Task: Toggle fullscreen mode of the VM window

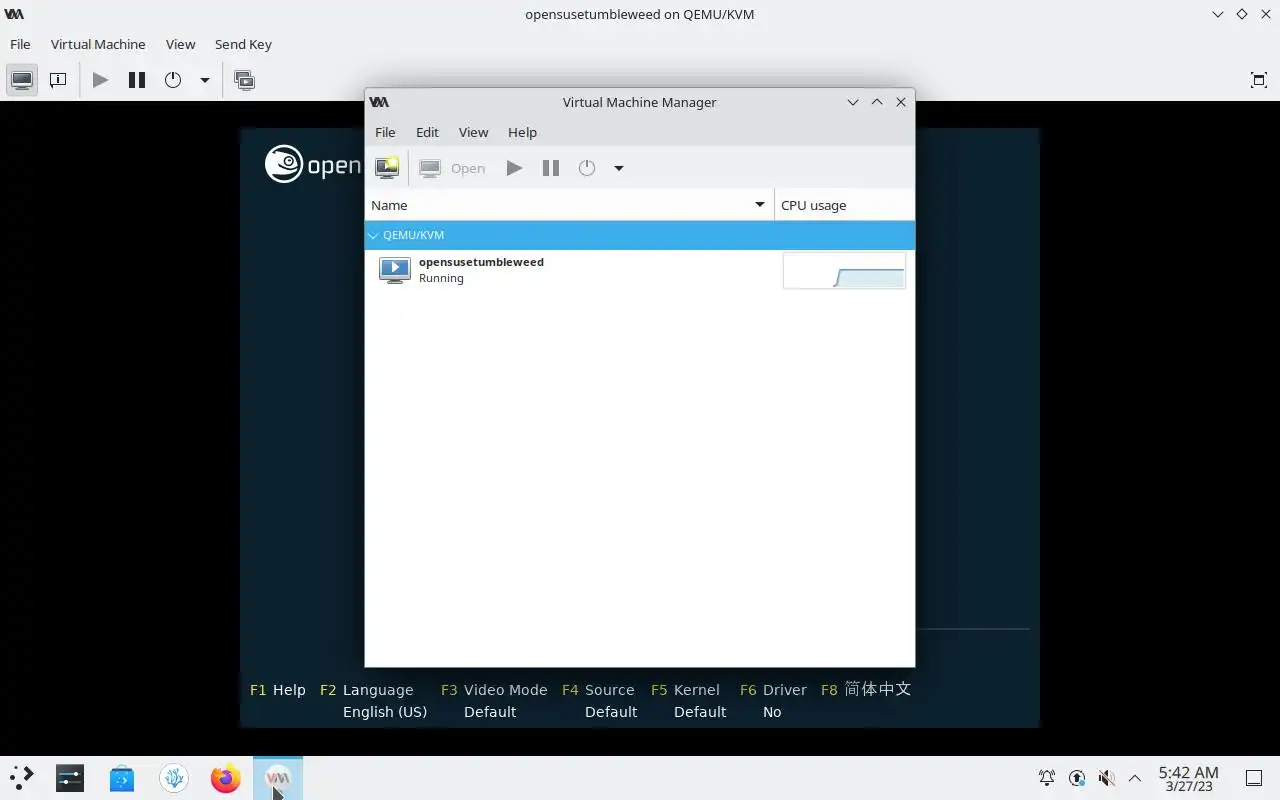Action: click(x=1259, y=80)
